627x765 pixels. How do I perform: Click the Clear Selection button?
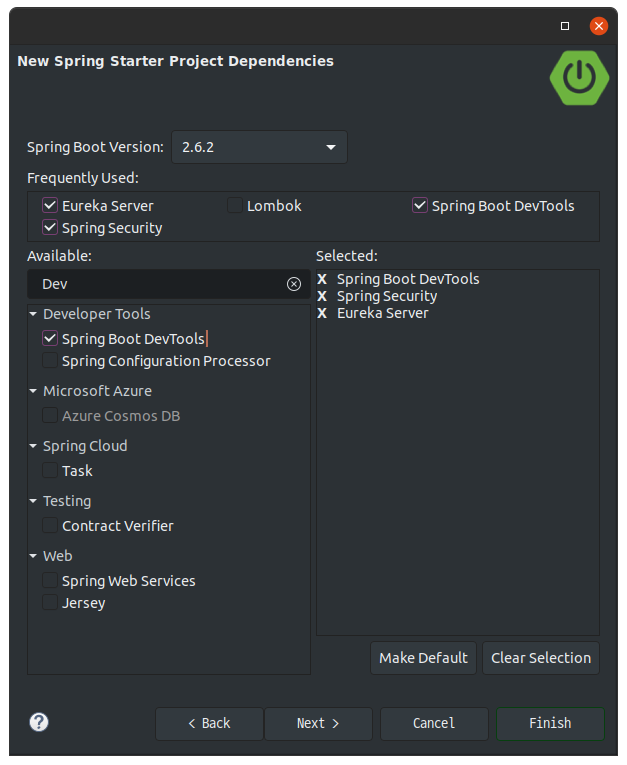(541, 658)
